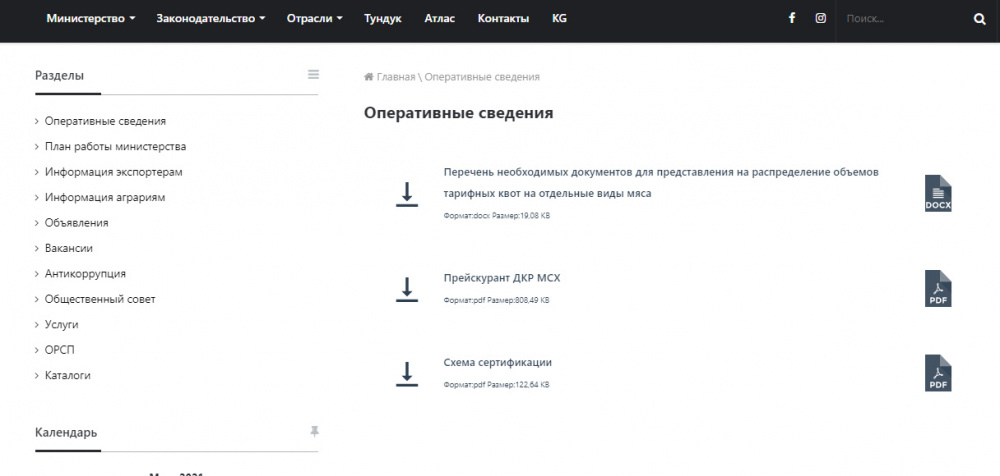Open the Instagram page icon
1000x476 pixels.
pyautogui.click(x=820, y=18)
